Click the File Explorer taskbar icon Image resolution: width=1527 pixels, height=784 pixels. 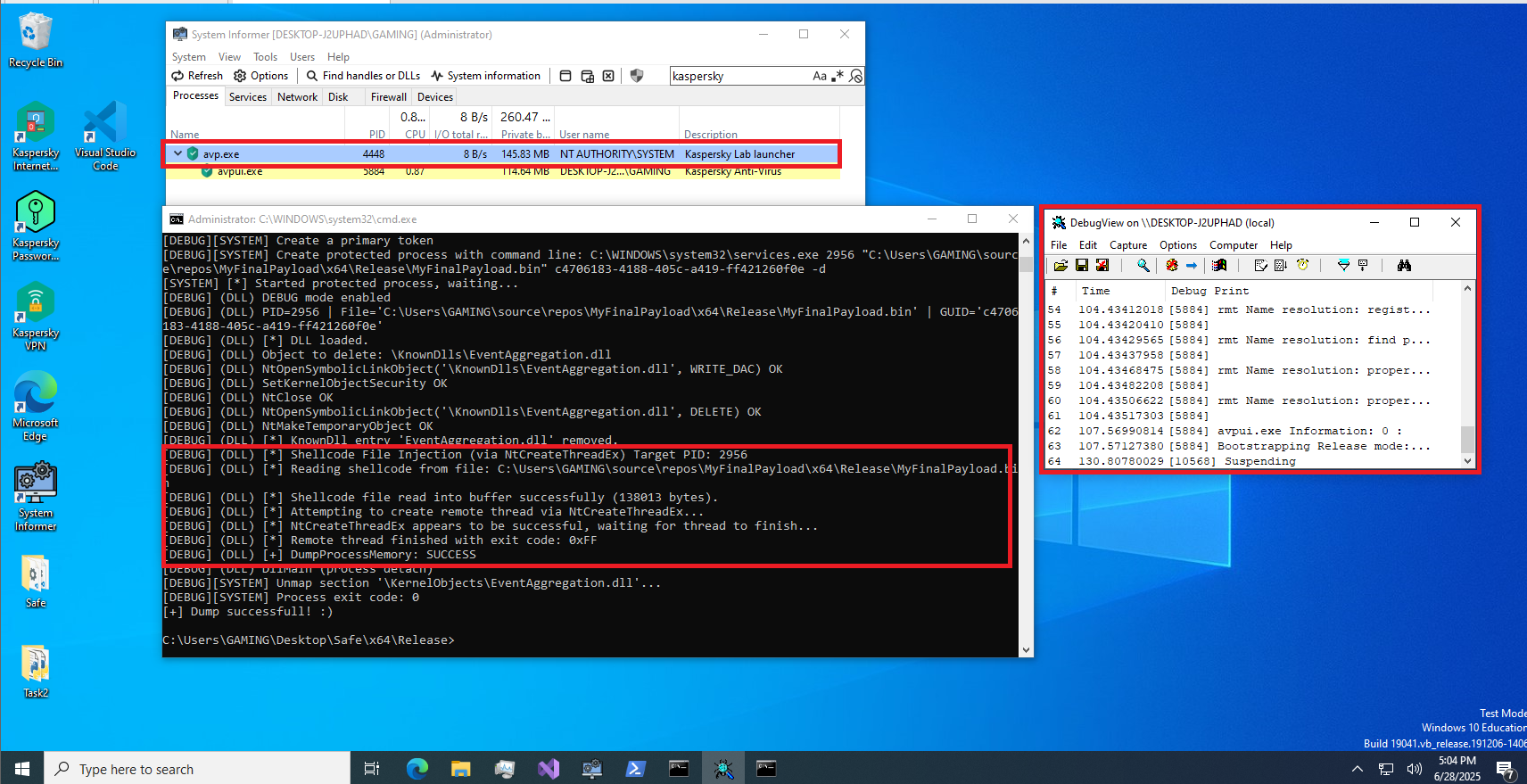pos(460,769)
